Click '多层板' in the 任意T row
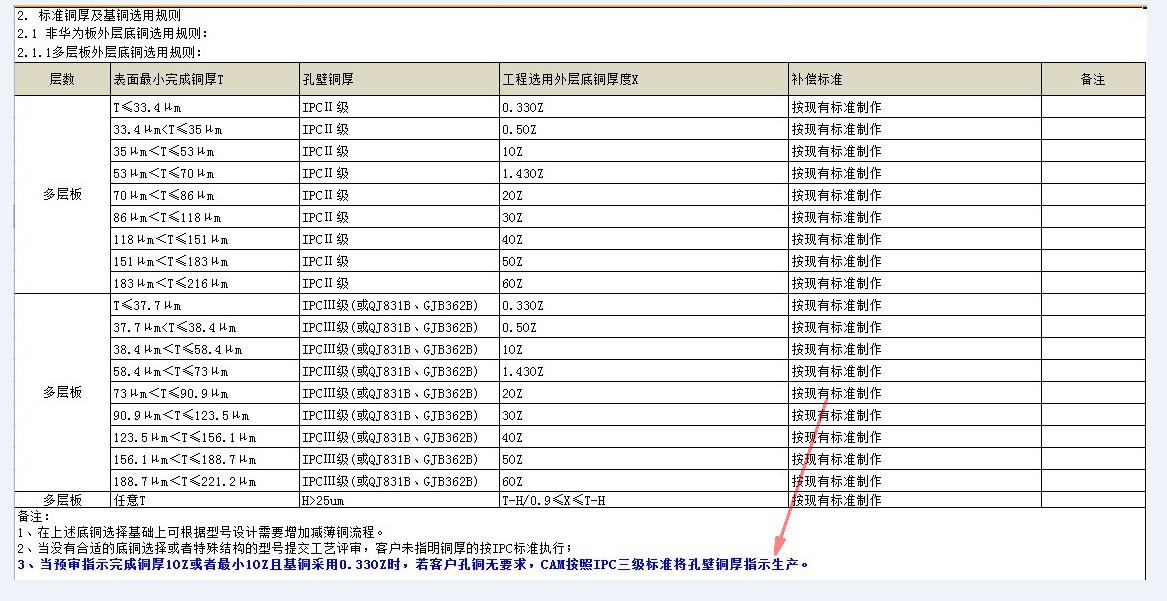The height and width of the screenshot is (601, 1167). (x=63, y=500)
